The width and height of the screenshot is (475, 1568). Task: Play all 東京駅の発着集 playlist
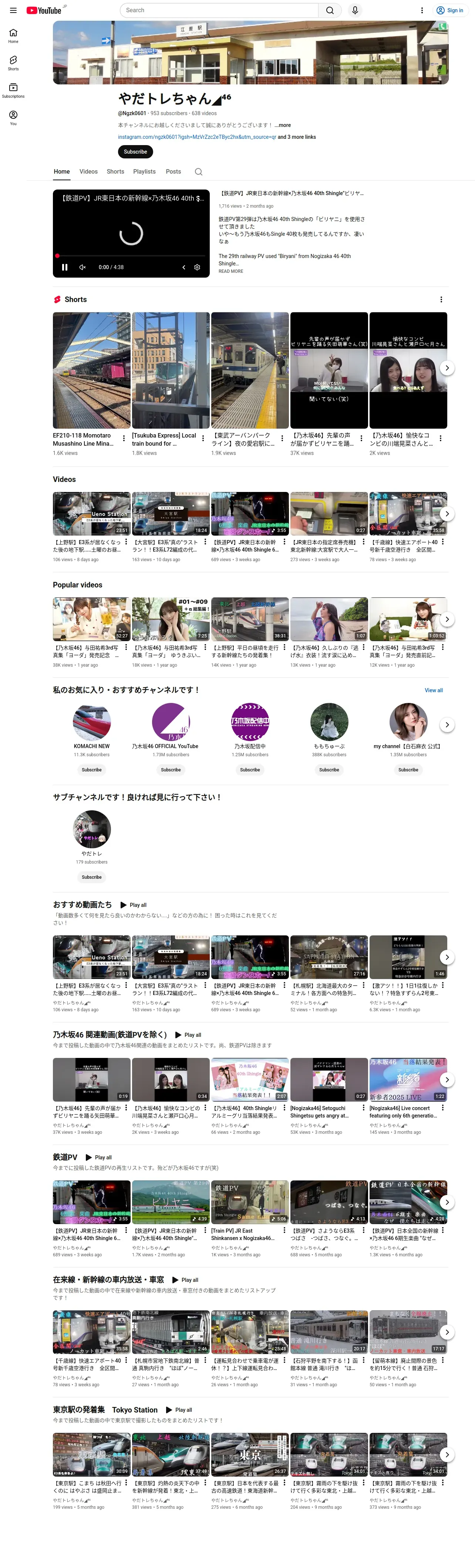pyautogui.click(x=179, y=1410)
